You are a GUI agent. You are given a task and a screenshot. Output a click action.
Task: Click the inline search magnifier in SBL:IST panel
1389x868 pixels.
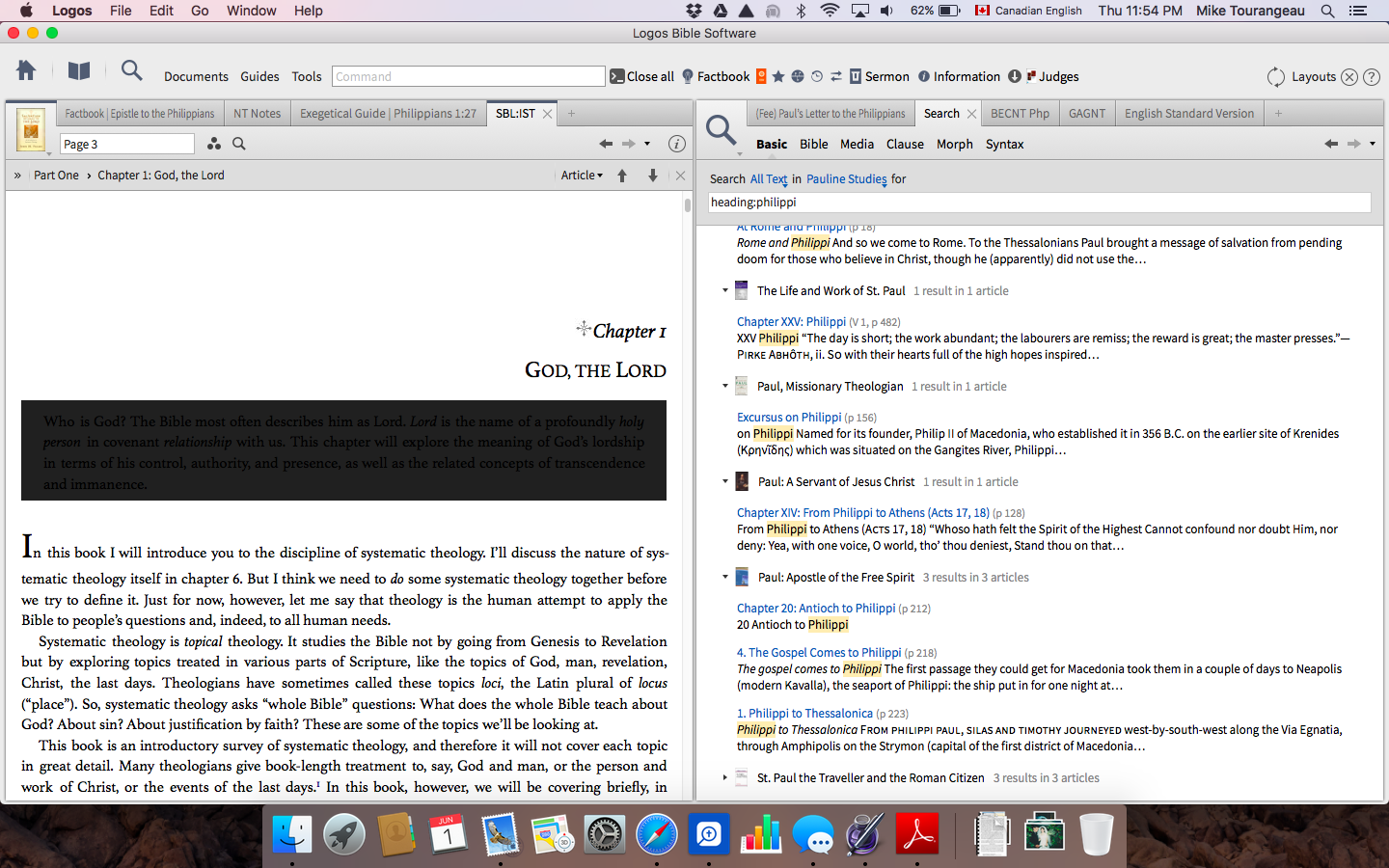coord(239,144)
